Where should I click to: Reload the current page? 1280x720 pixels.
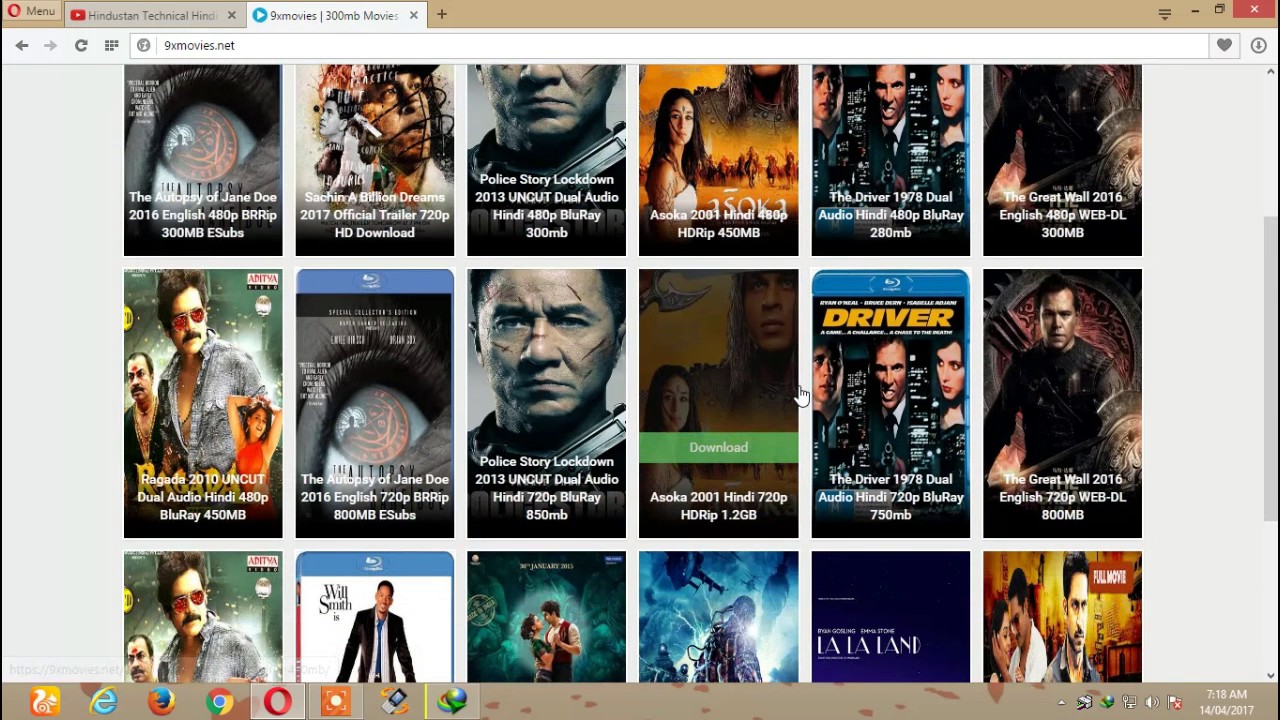coord(81,45)
